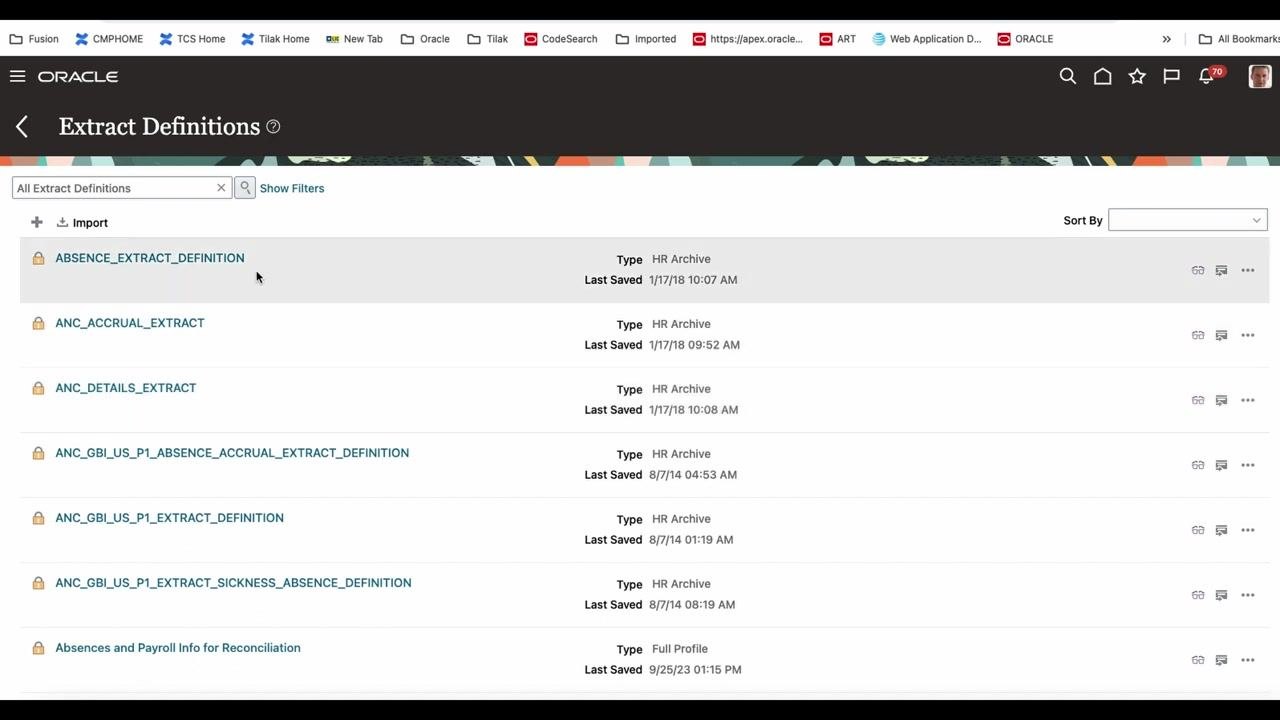The height and width of the screenshot is (720, 1280).
Task: Open the CodeSearch bookmark
Action: tap(560, 39)
